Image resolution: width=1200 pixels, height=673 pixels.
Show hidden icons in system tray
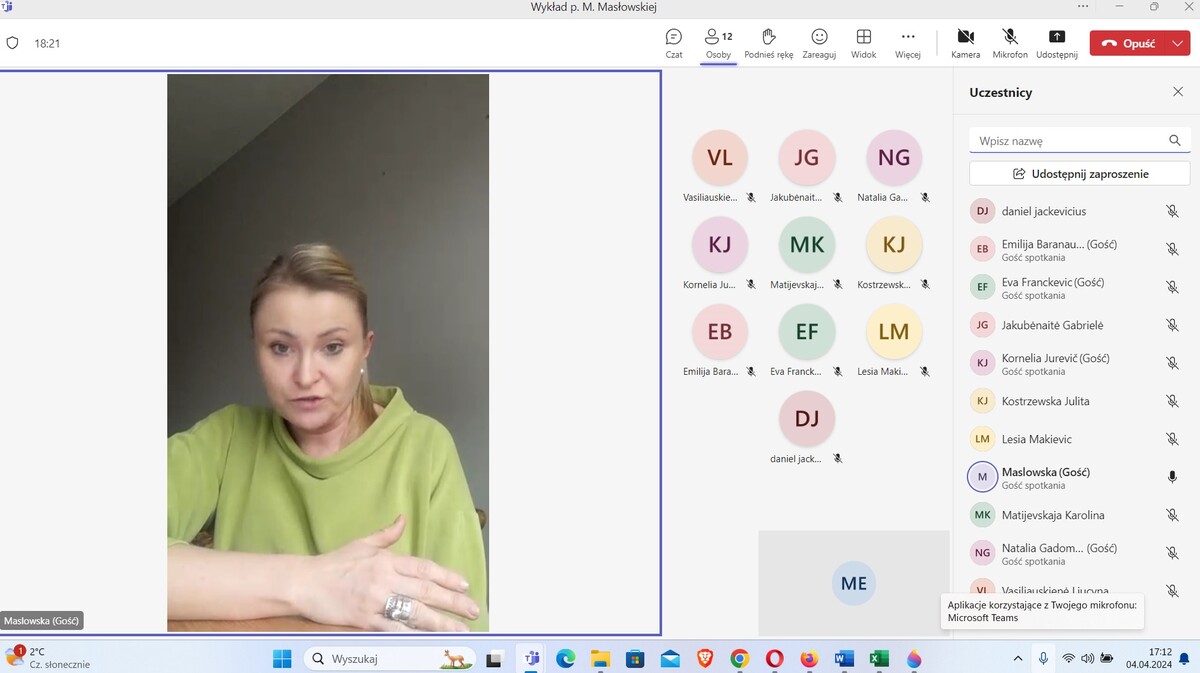pos(1018,658)
